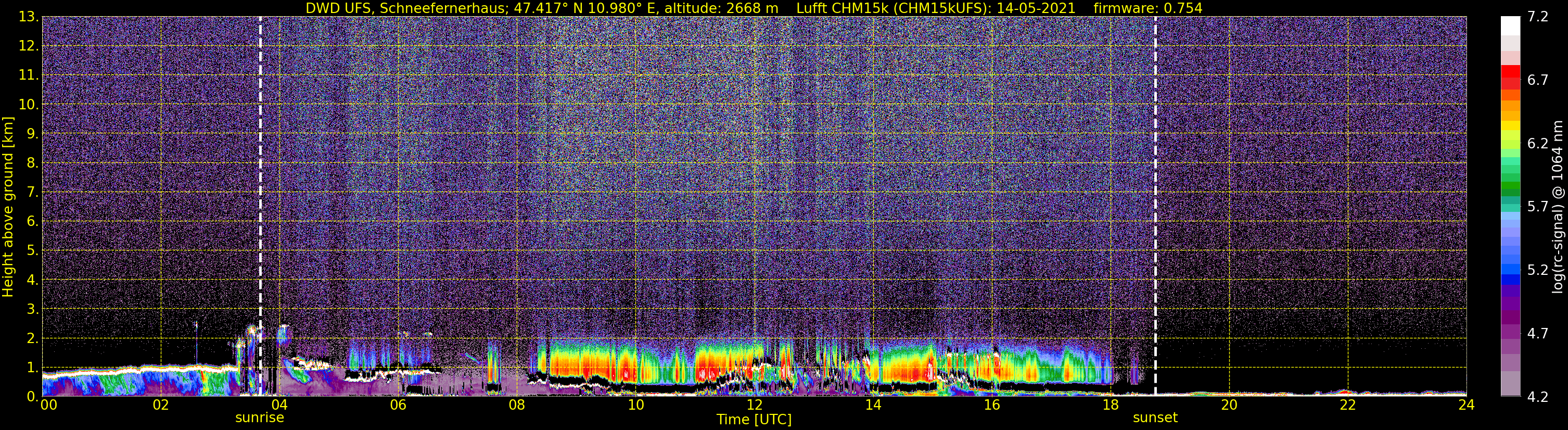
Task: Click the '12' time axis tick label
Action: pos(754,405)
